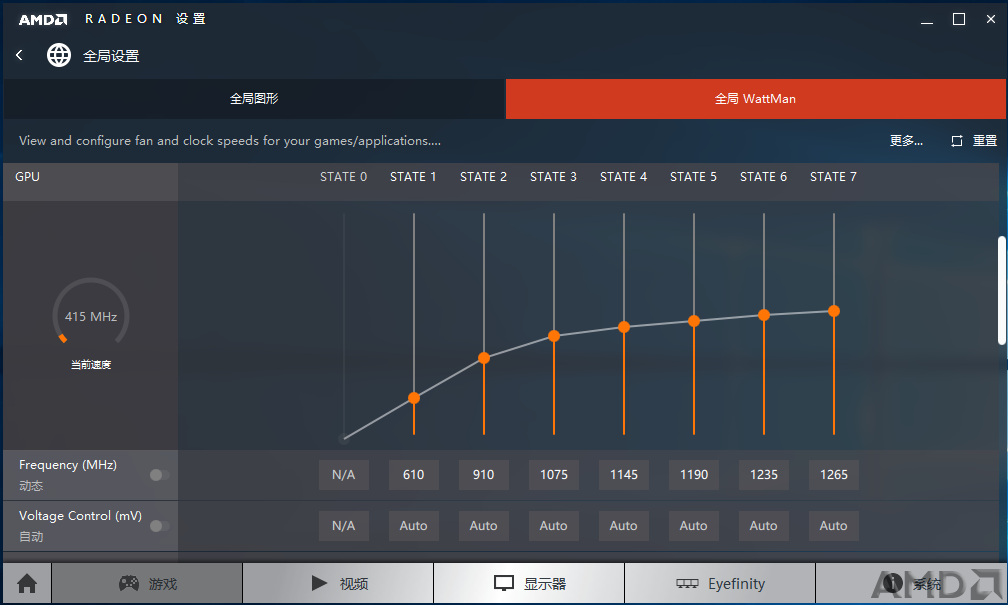The image size is (1008, 605).
Task: Click the Frequency (MHz) row label
Action: [68, 465]
